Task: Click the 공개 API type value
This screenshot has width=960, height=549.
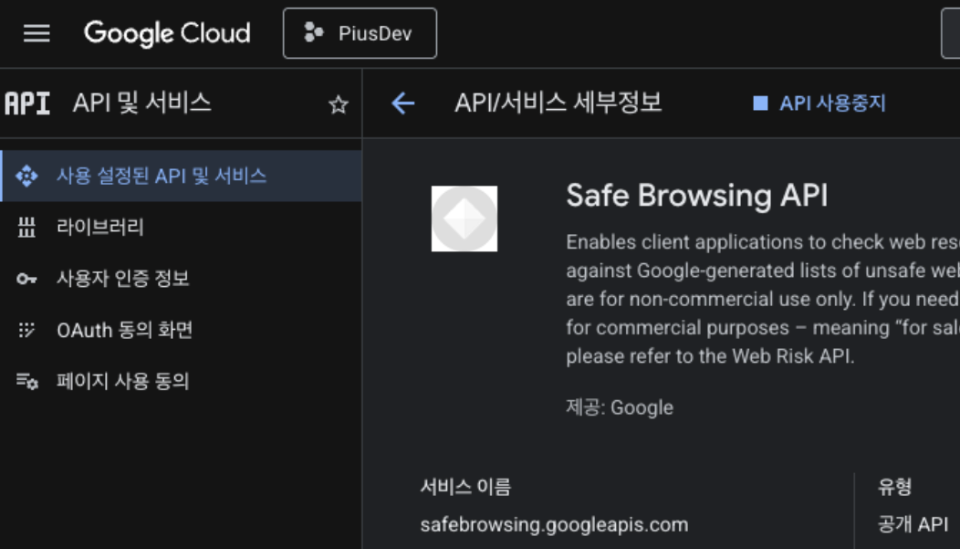Action: click(x=913, y=525)
